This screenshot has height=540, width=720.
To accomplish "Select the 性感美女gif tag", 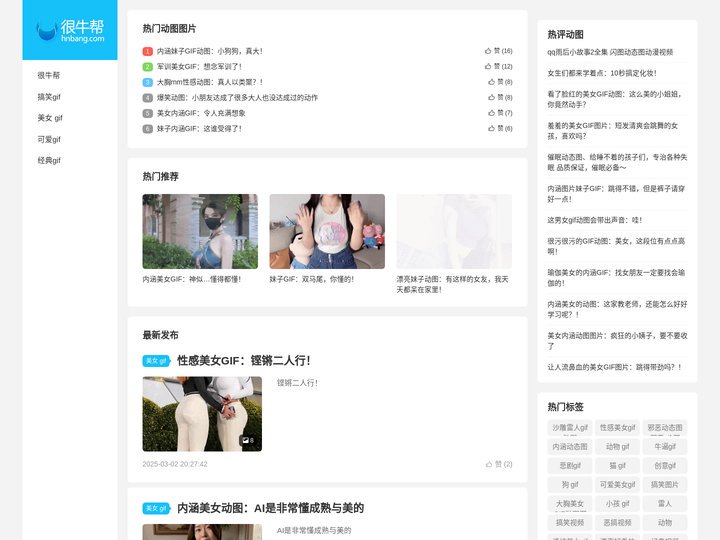I will [618, 428].
